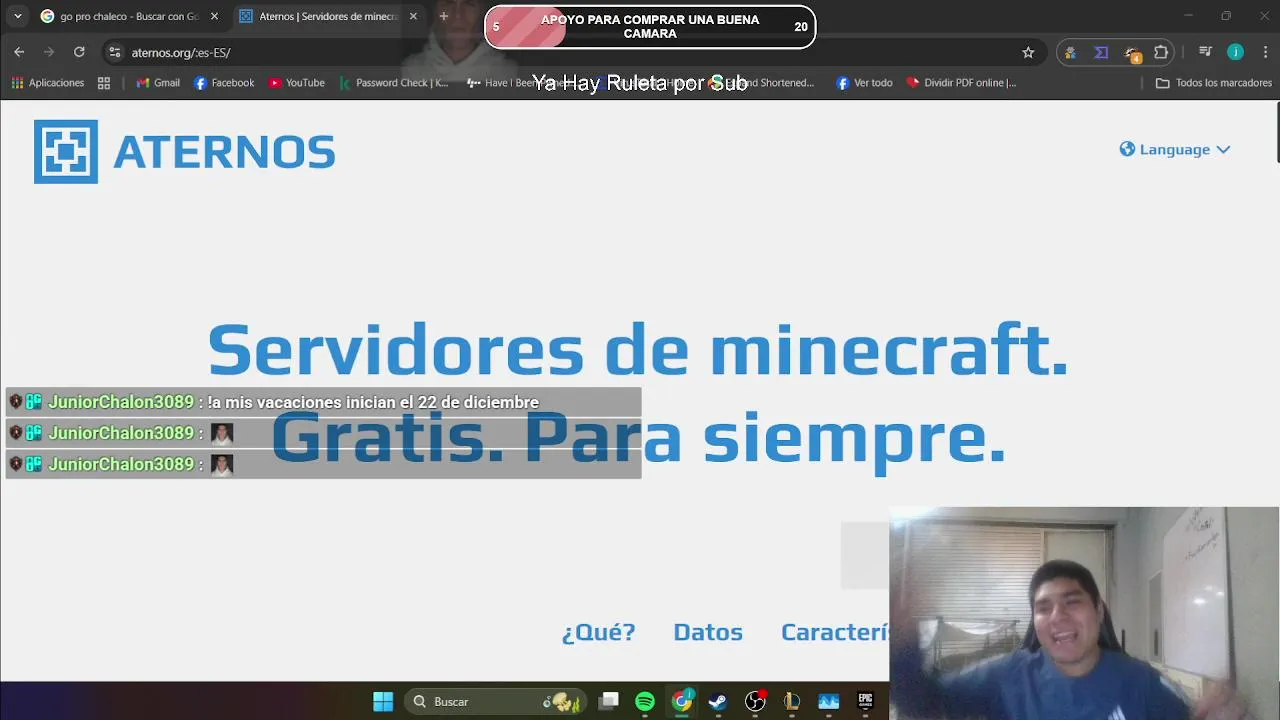Click the purple extension icon in toolbar
This screenshot has height=720, width=1280.
click(x=1101, y=52)
